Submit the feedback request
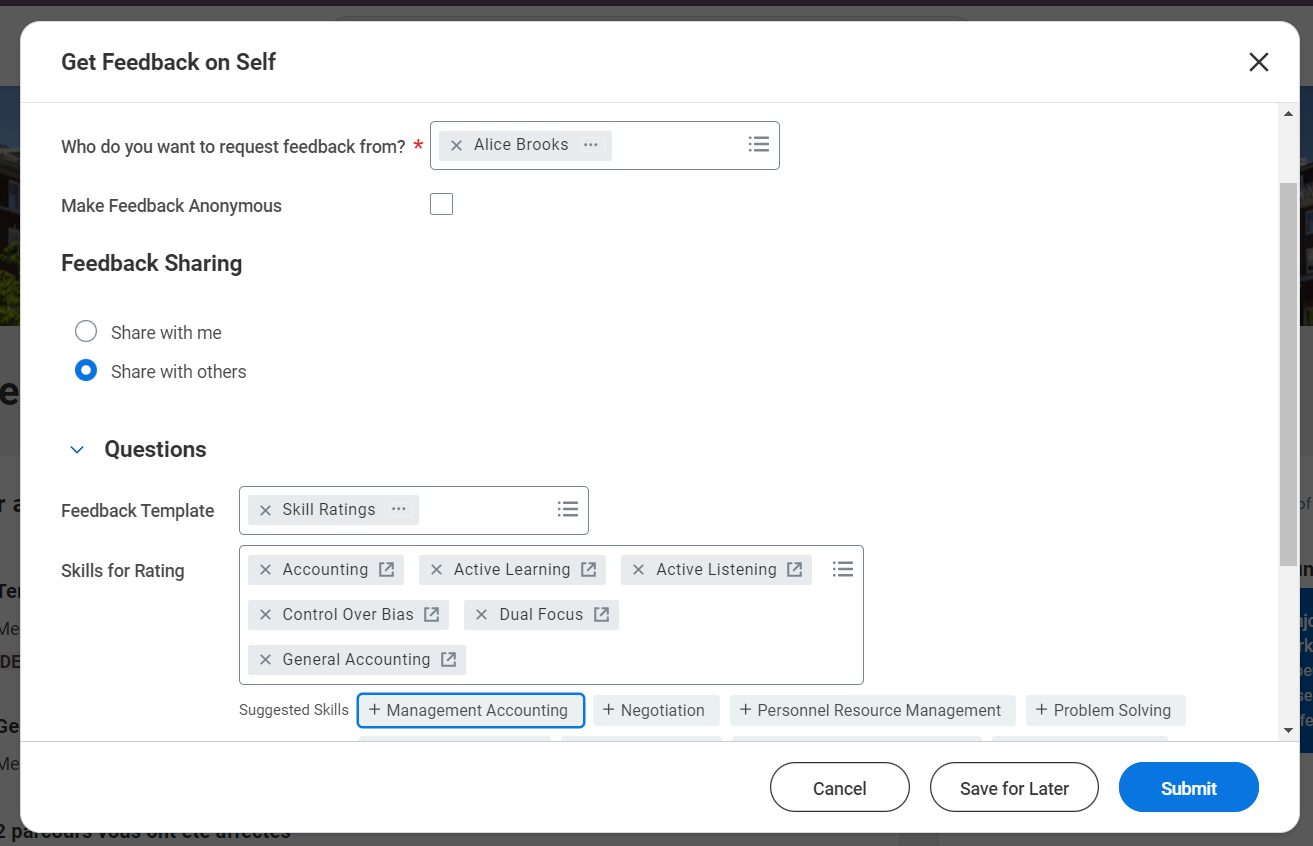 (x=1188, y=788)
